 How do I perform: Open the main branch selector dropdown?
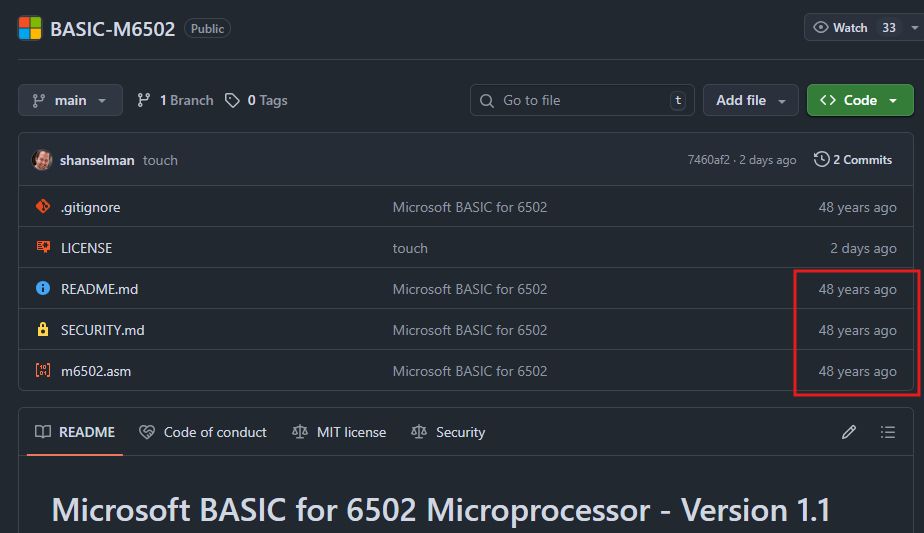[x=70, y=100]
